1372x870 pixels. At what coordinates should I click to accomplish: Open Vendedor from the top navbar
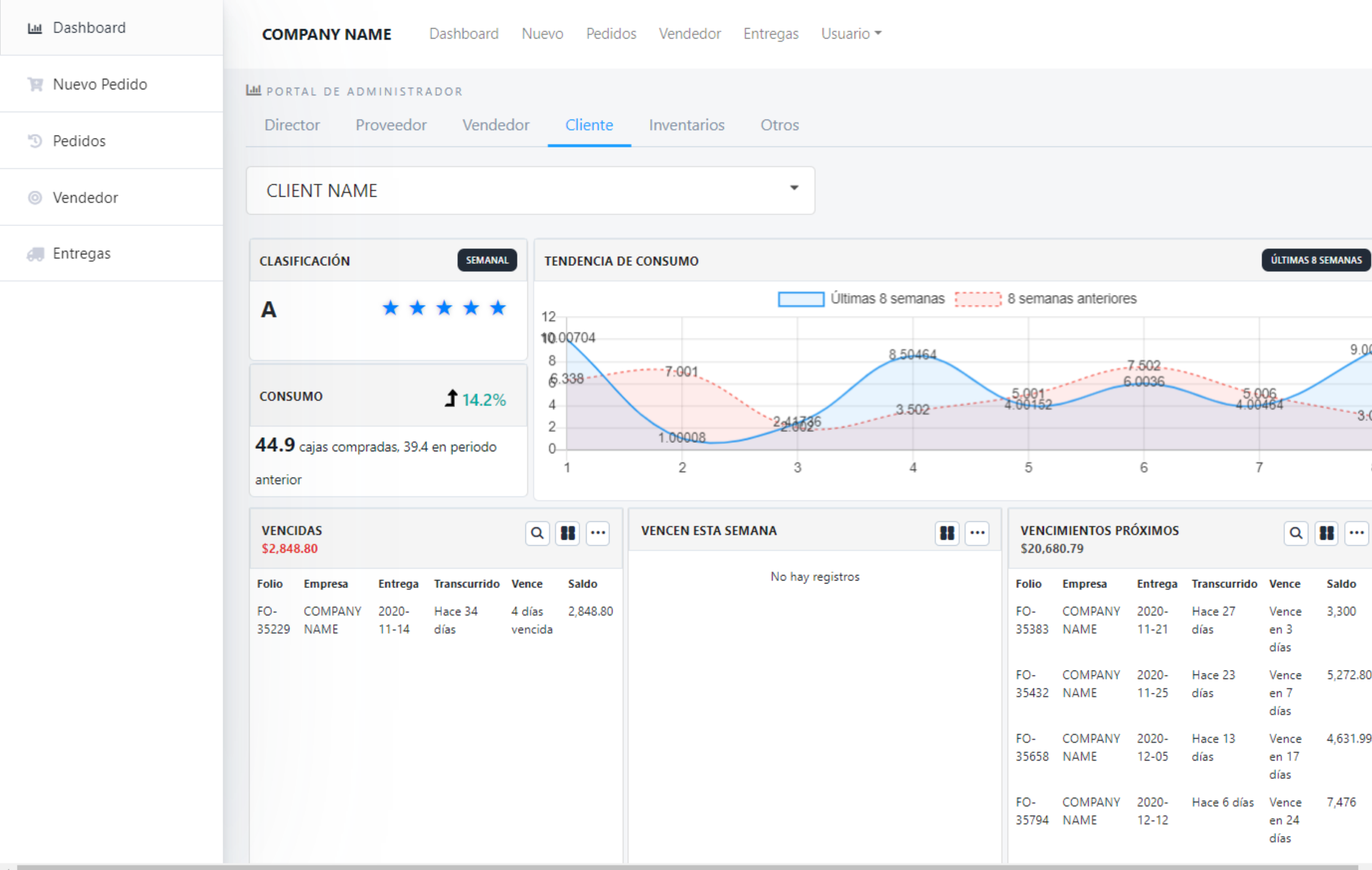click(x=689, y=34)
